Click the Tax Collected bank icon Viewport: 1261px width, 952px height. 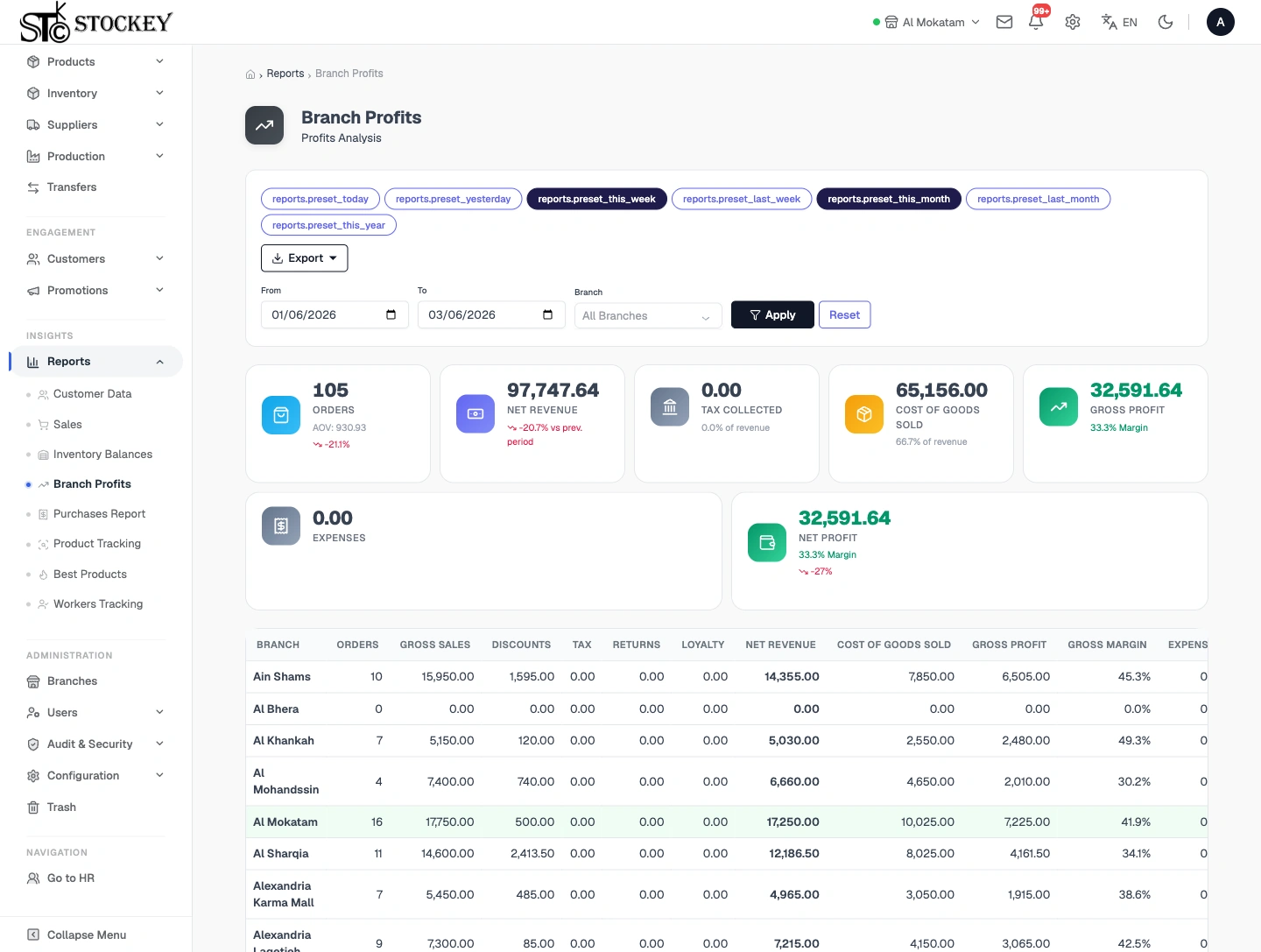click(x=670, y=407)
